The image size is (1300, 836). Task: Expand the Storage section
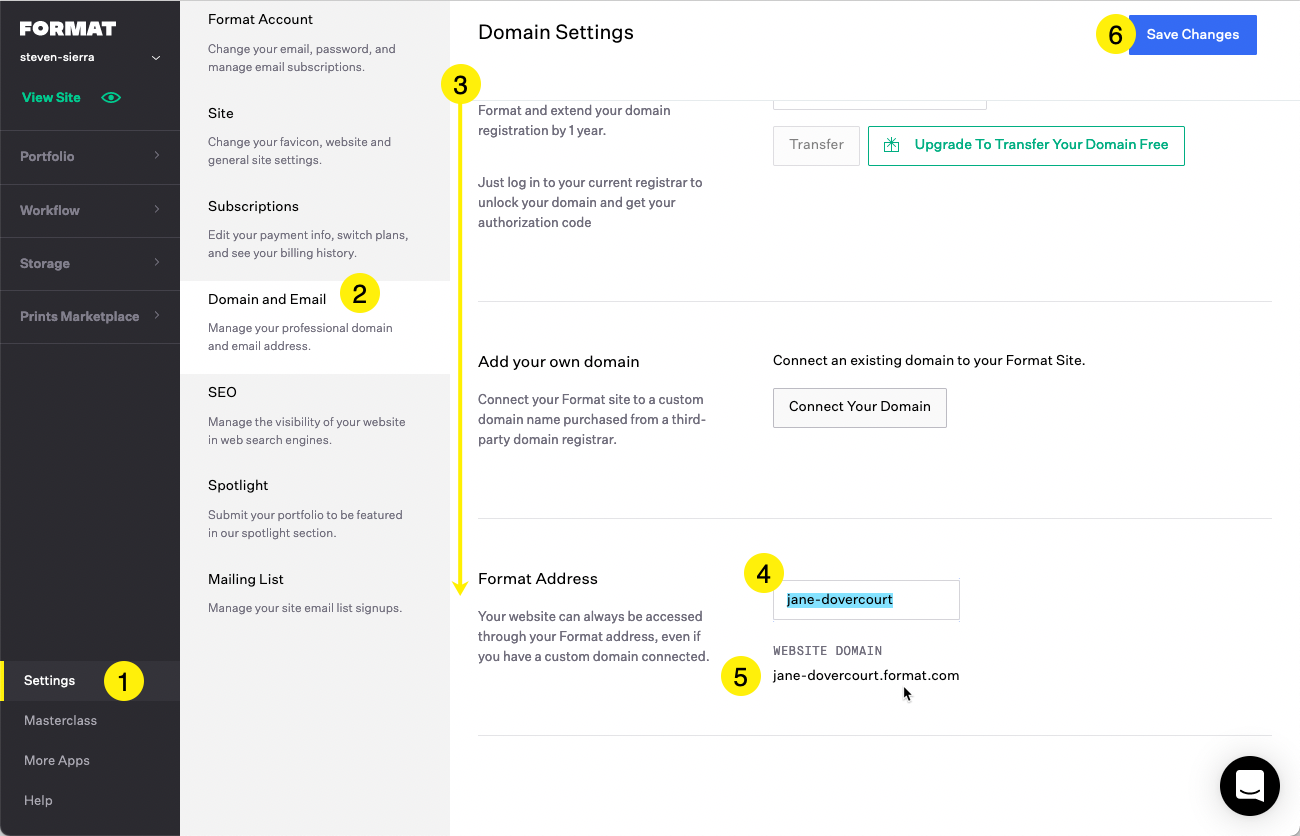[x=90, y=263]
